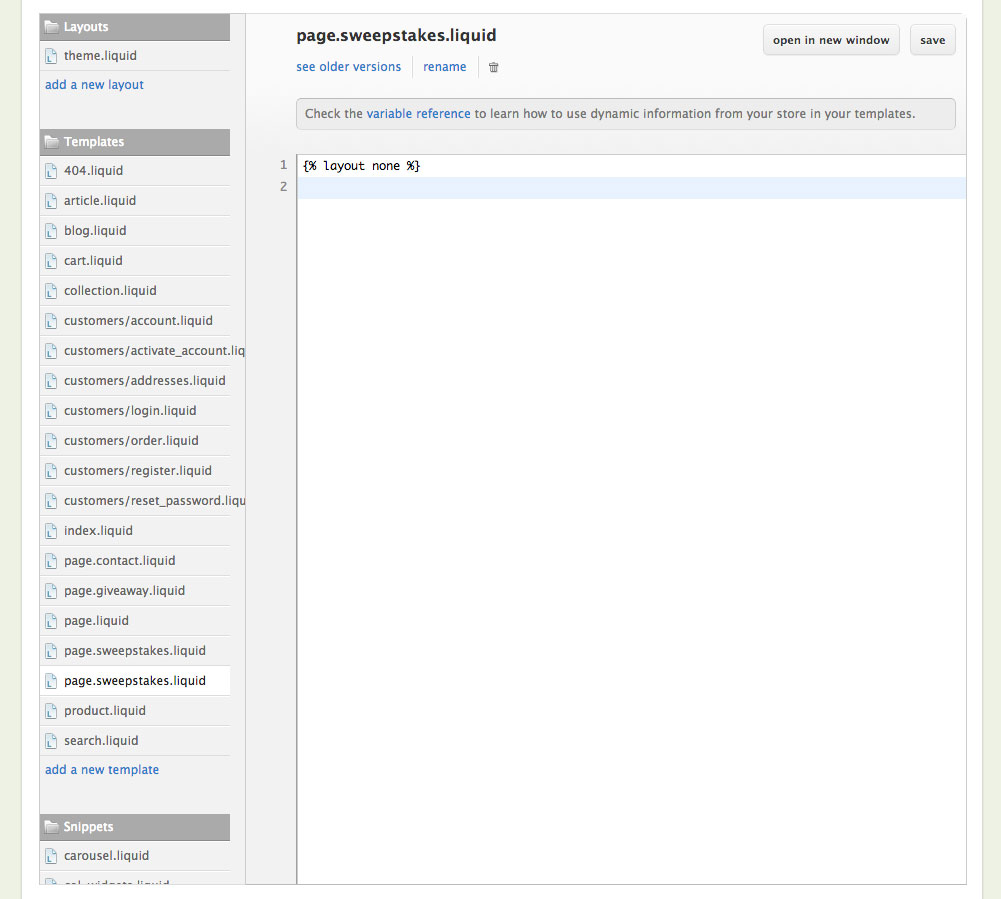Click file icon beside cart.liquid

click(51, 261)
